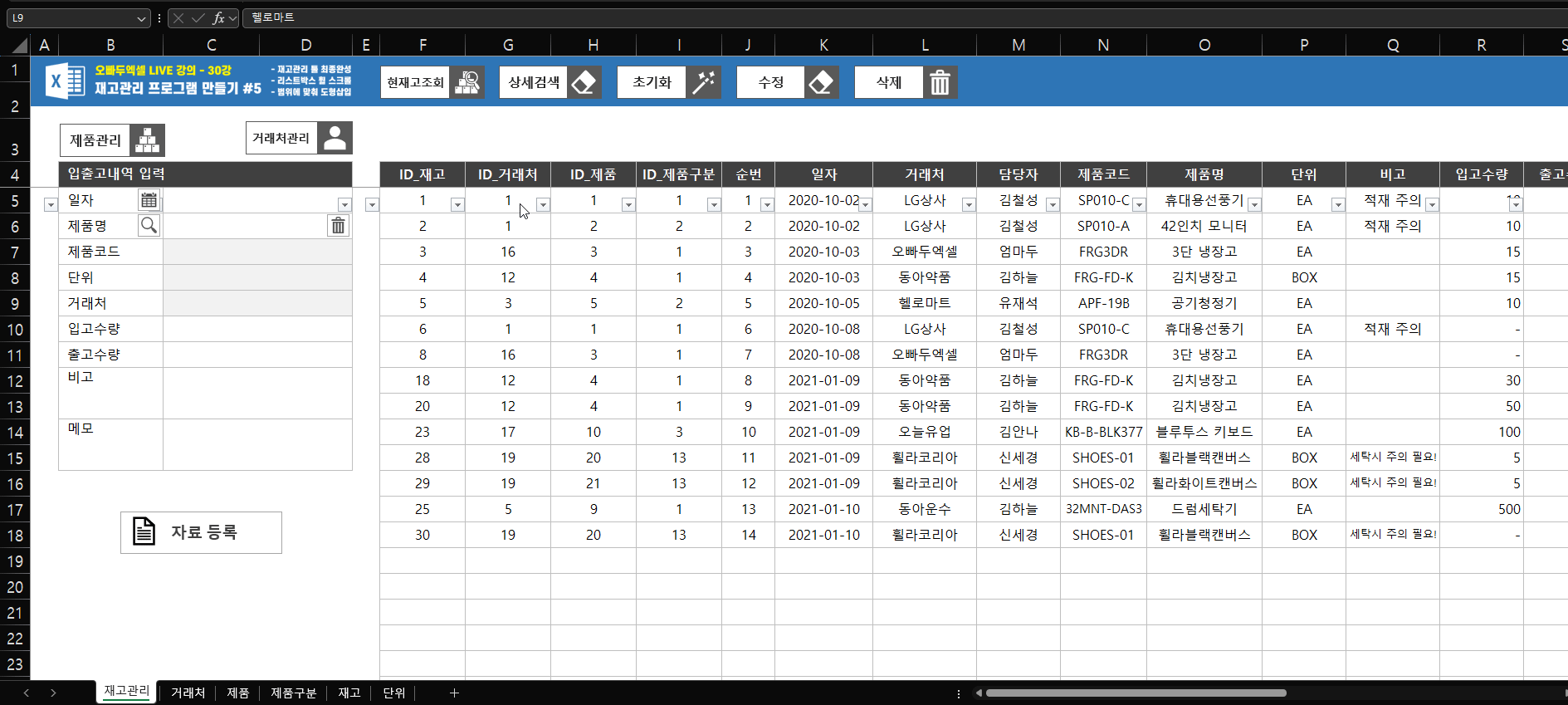Image resolution: width=1568 pixels, height=705 pixels.
Task: Click the binoculars icon next to 현재고조회
Action: coord(467,82)
